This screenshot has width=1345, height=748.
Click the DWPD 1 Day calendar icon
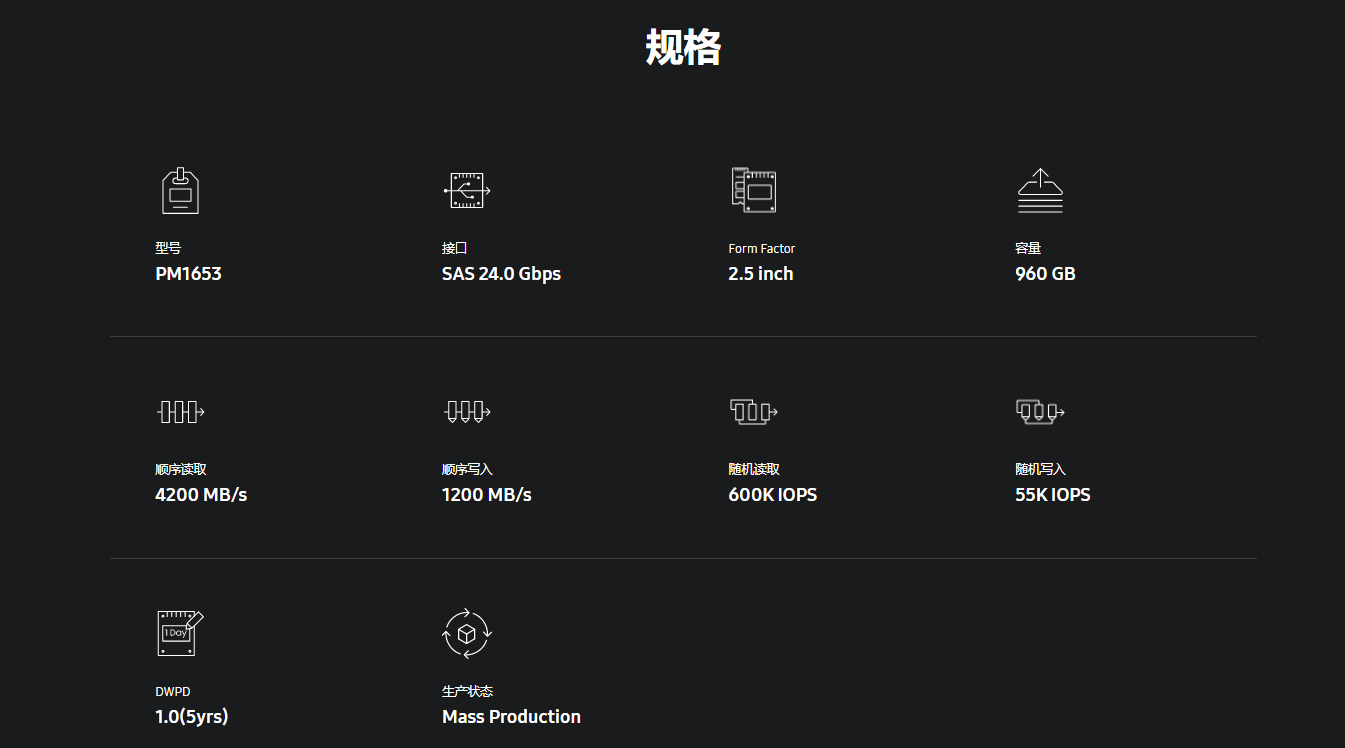pyautogui.click(x=180, y=633)
